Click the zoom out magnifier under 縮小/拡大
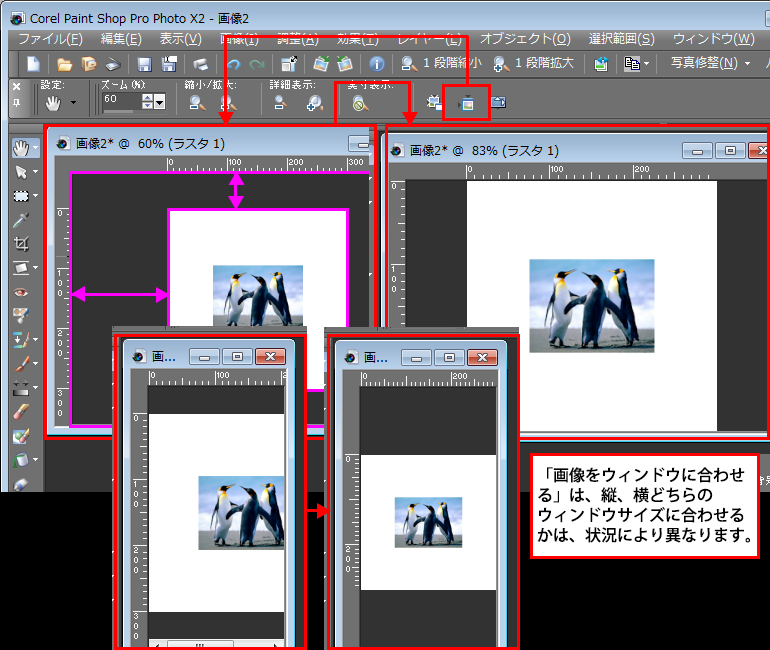This screenshot has width=770, height=650. [197, 103]
